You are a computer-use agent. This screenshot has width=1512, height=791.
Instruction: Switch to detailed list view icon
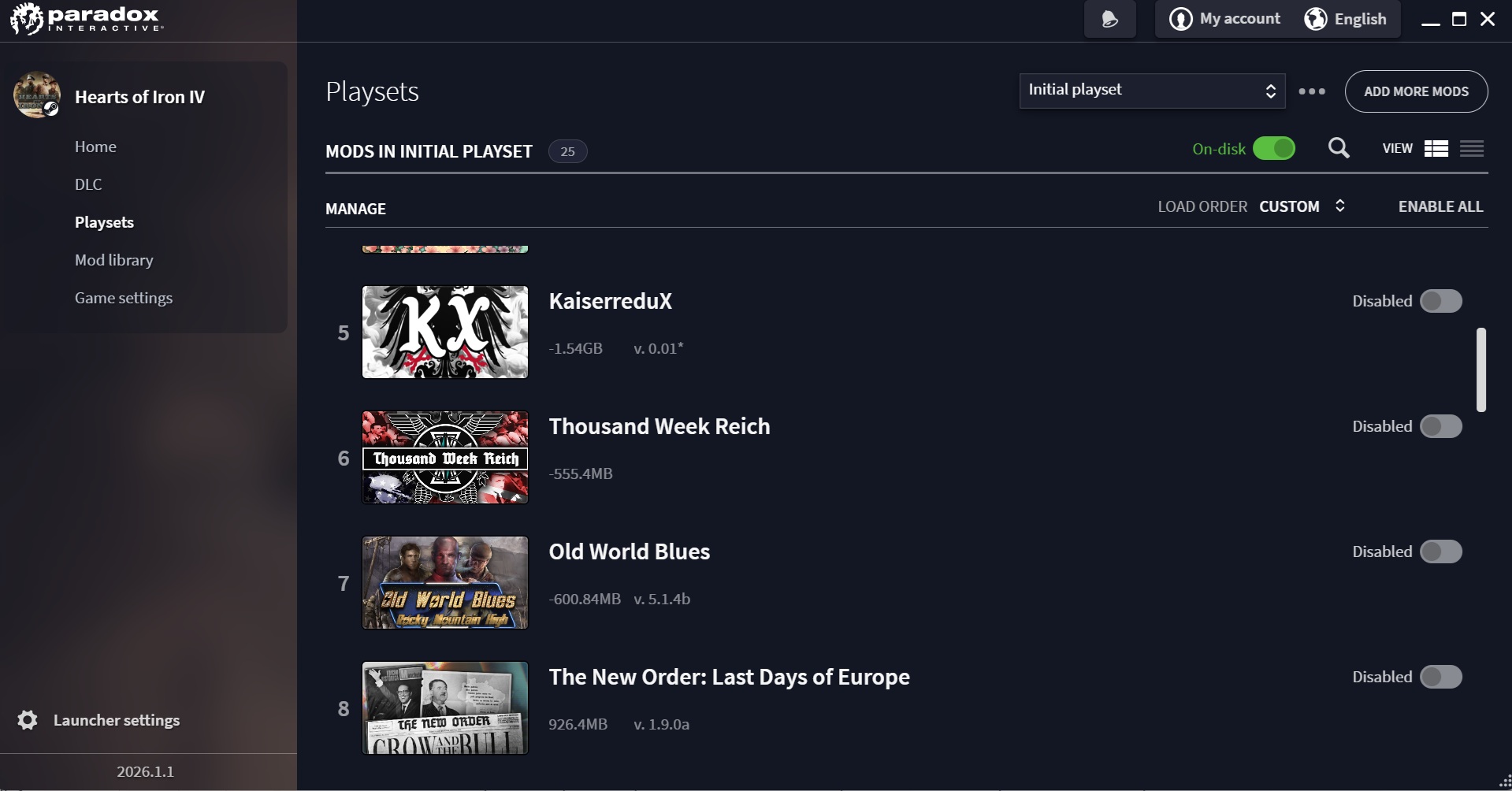click(x=1436, y=148)
